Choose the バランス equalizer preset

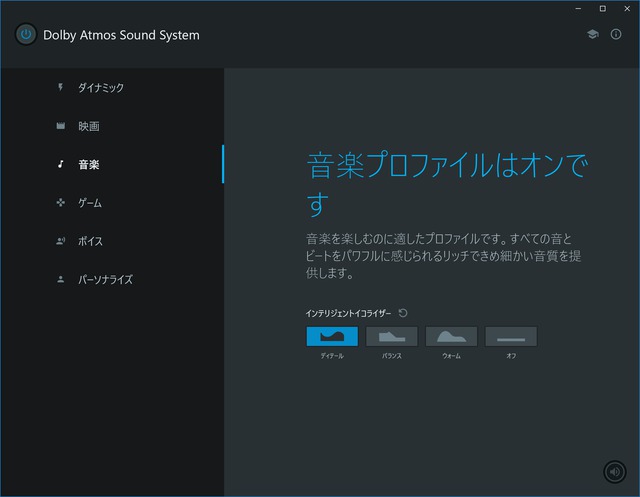coord(392,337)
